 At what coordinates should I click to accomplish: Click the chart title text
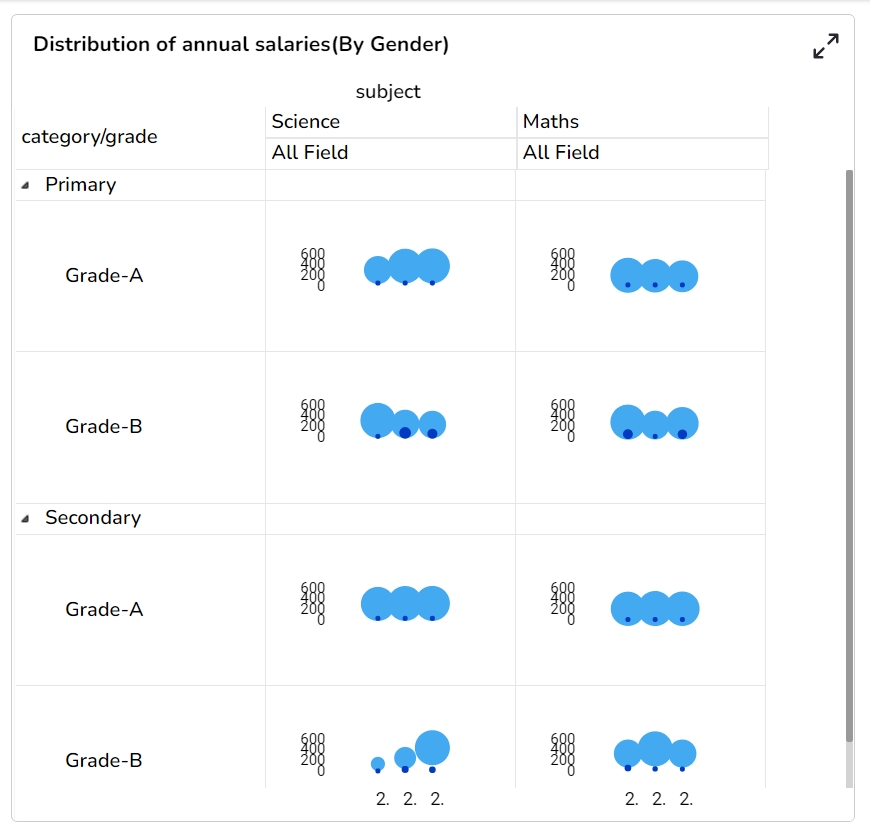[241, 45]
